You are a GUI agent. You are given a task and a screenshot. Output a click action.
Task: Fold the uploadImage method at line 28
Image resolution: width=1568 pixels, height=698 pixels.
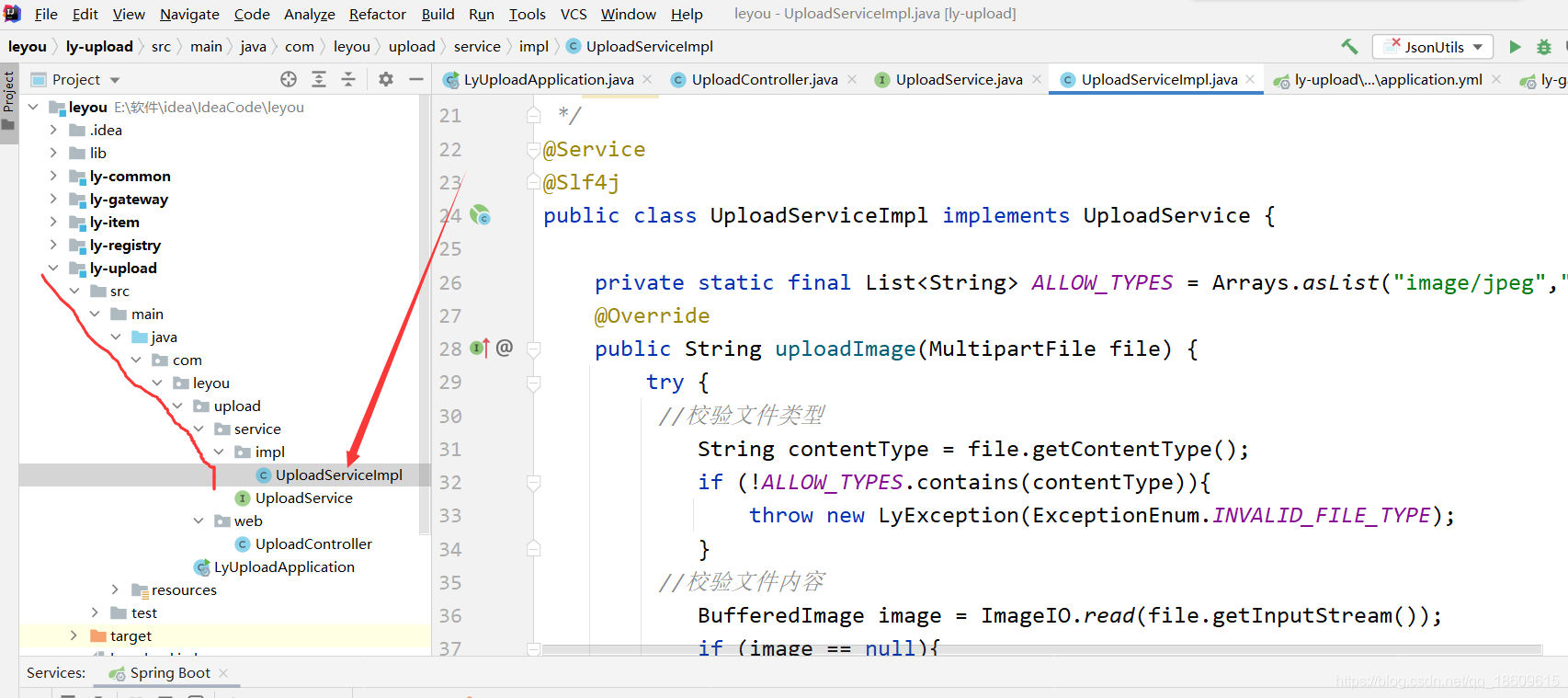[x=533, y=349]
